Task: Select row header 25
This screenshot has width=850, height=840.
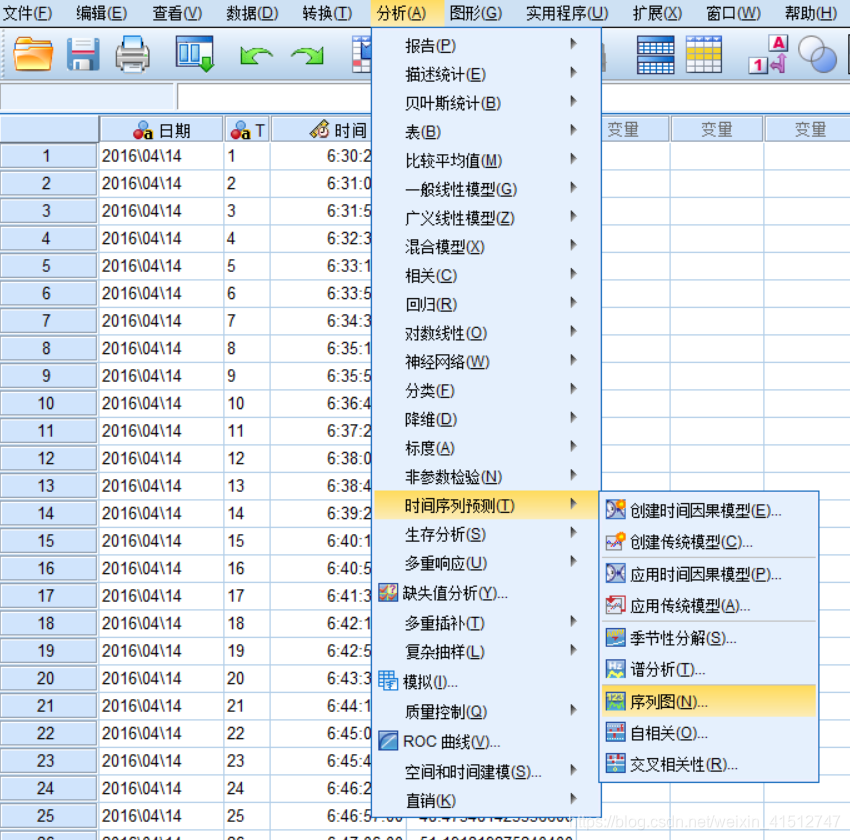Action: (x=48, y=816)
